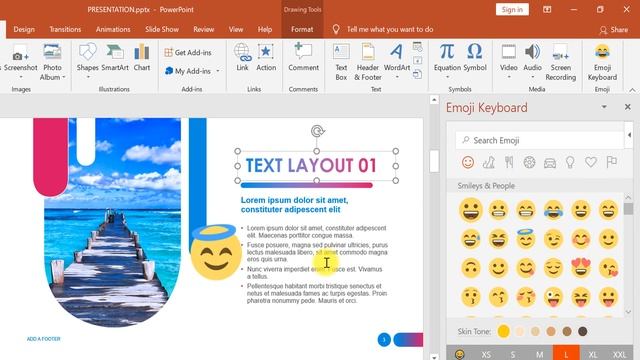Open the Help tab
The image size is (640, 360).
pos(265,29)
